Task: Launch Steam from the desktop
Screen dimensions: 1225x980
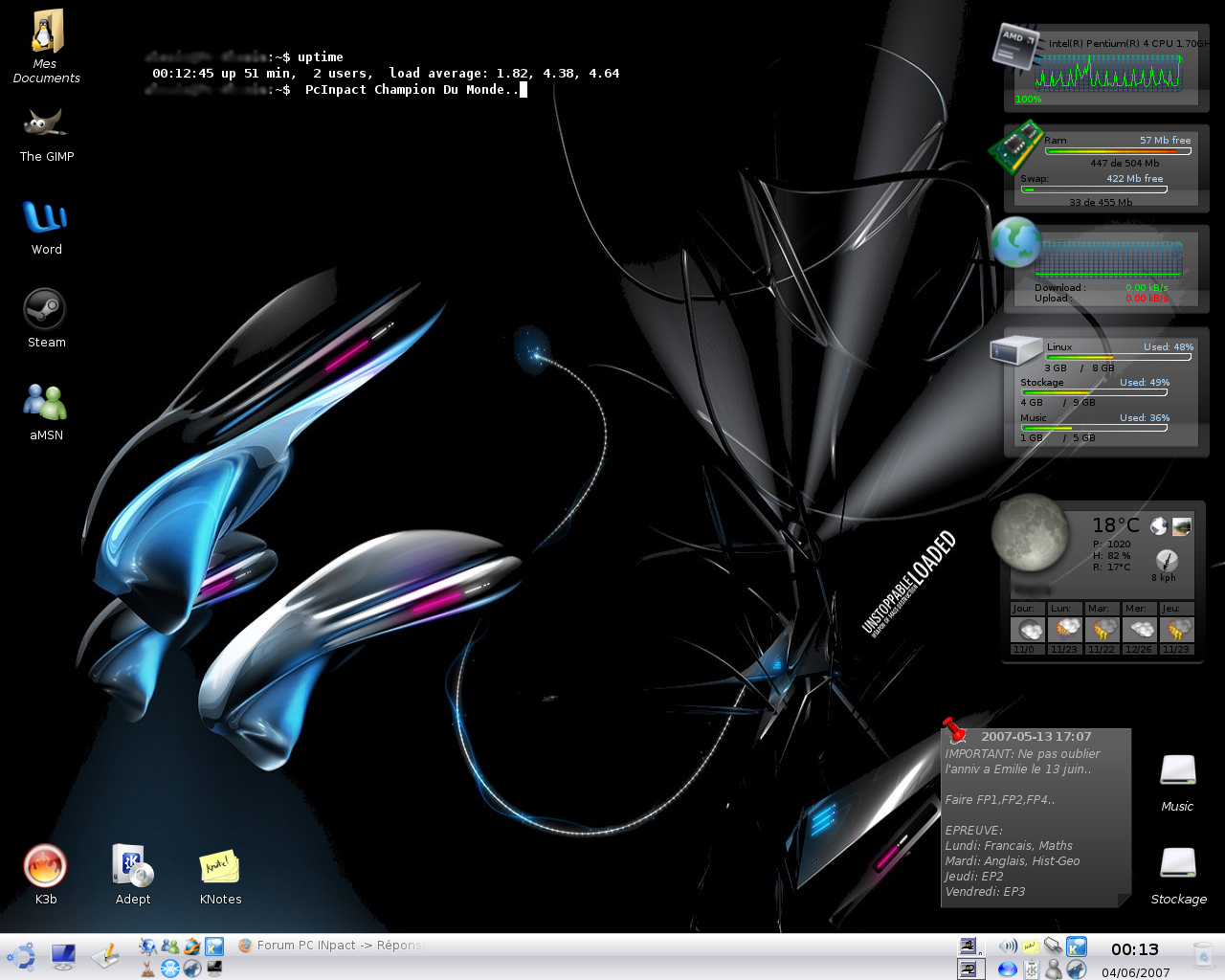Action: [x=45, y=309]
